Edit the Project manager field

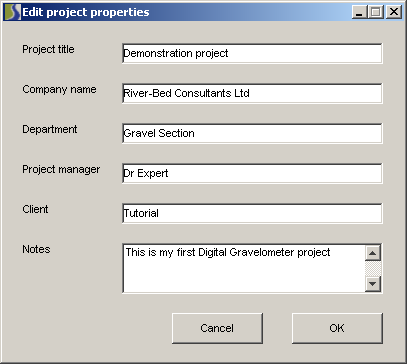[x=252, y=173]
